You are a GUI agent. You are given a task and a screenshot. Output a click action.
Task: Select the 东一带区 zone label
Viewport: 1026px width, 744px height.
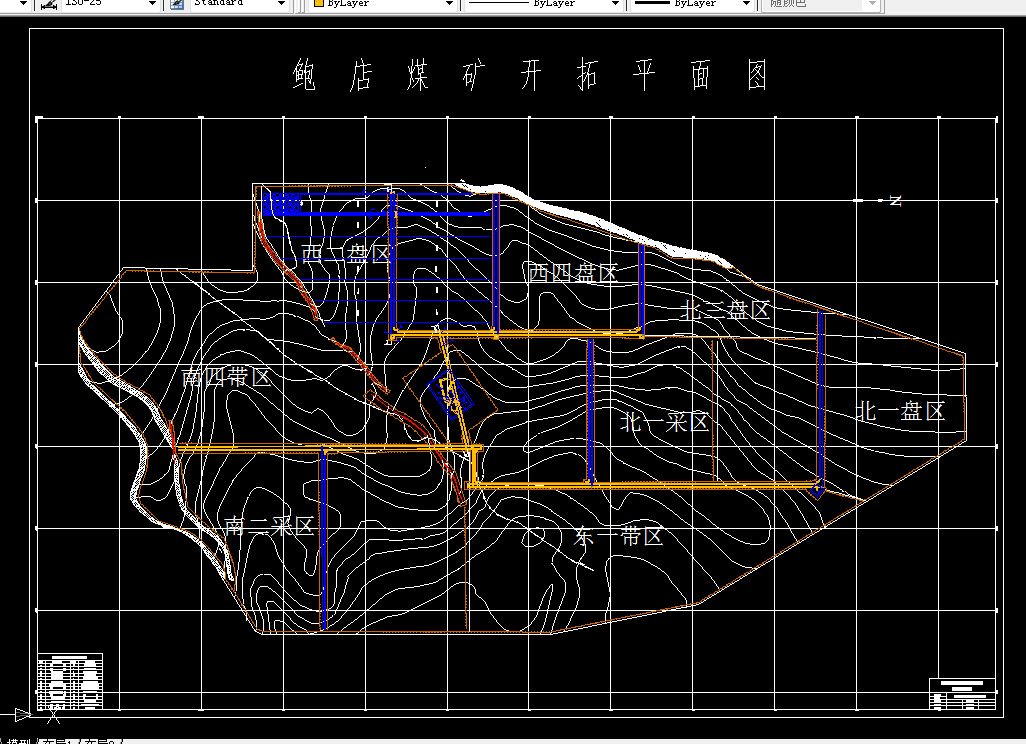pos(618,536)
